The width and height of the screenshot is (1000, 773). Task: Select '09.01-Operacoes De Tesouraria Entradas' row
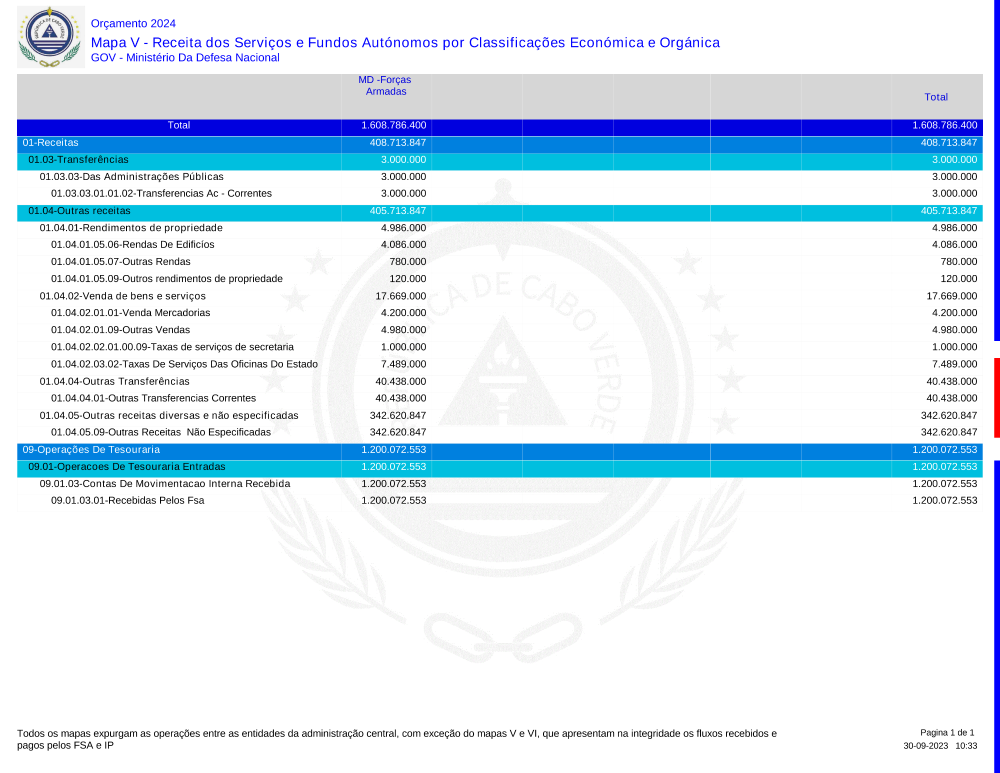tap(127, 467)
